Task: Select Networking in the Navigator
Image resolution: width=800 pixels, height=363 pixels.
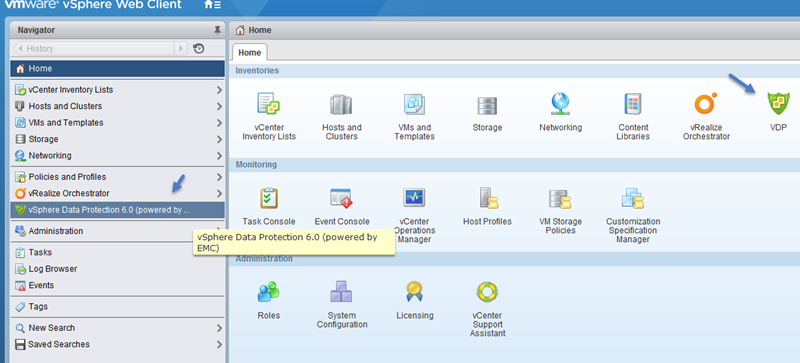Action: pos(117,155)
